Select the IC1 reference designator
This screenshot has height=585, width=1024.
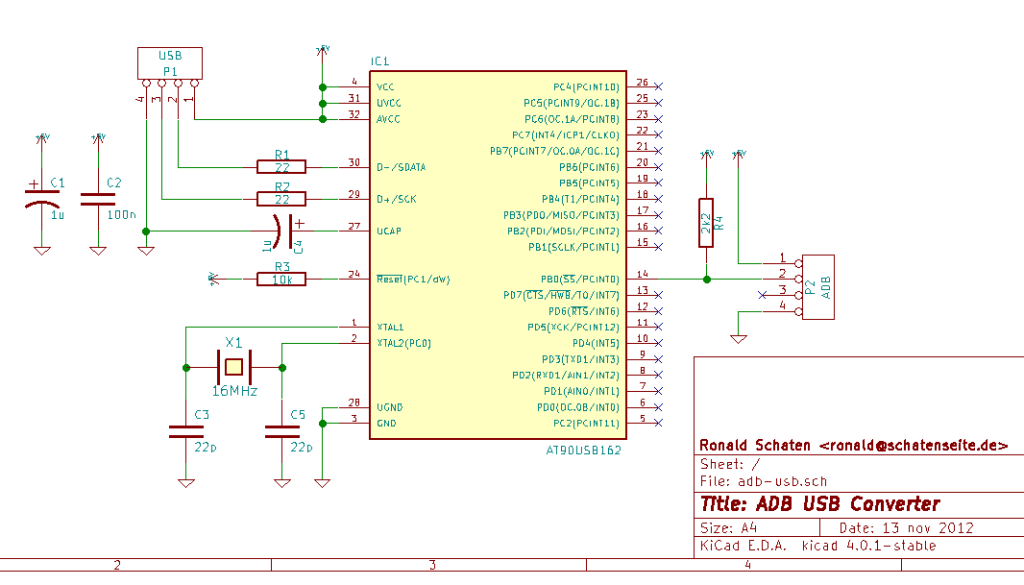coord(381,62)
